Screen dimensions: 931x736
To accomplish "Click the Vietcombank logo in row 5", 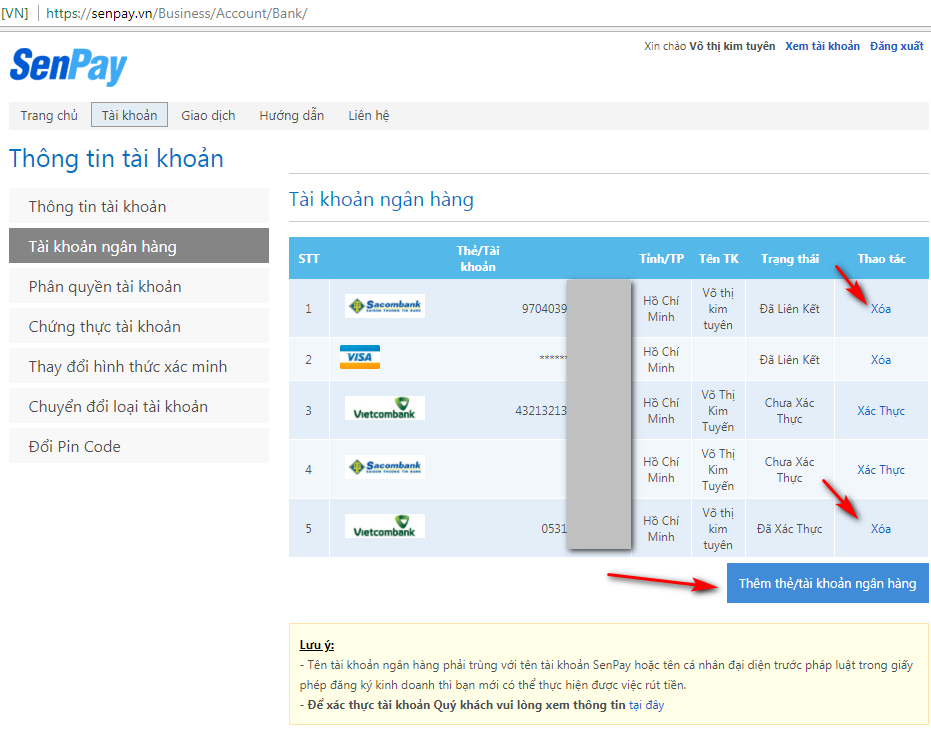I will [x=385, y=527].
